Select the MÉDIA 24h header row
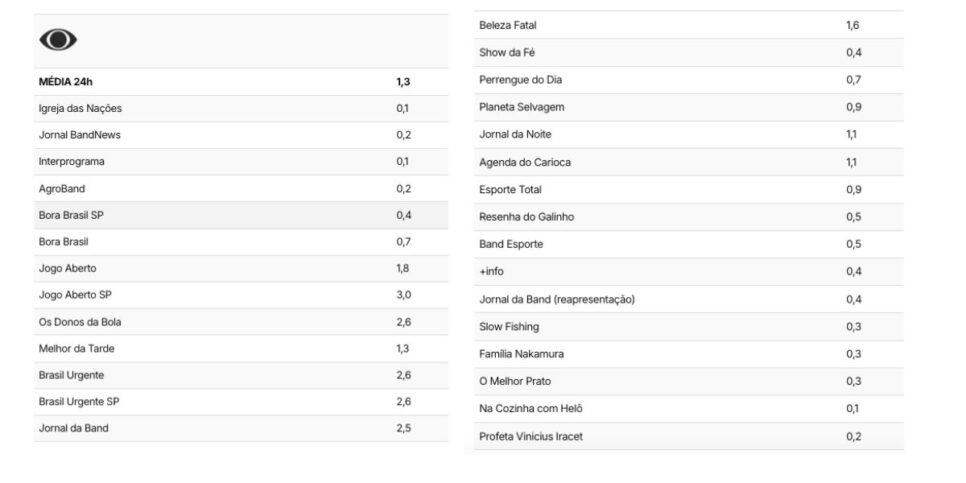Image resolution: width=966 pixels, height=483 pixels. pyautogui.click(x=241, y=82)
